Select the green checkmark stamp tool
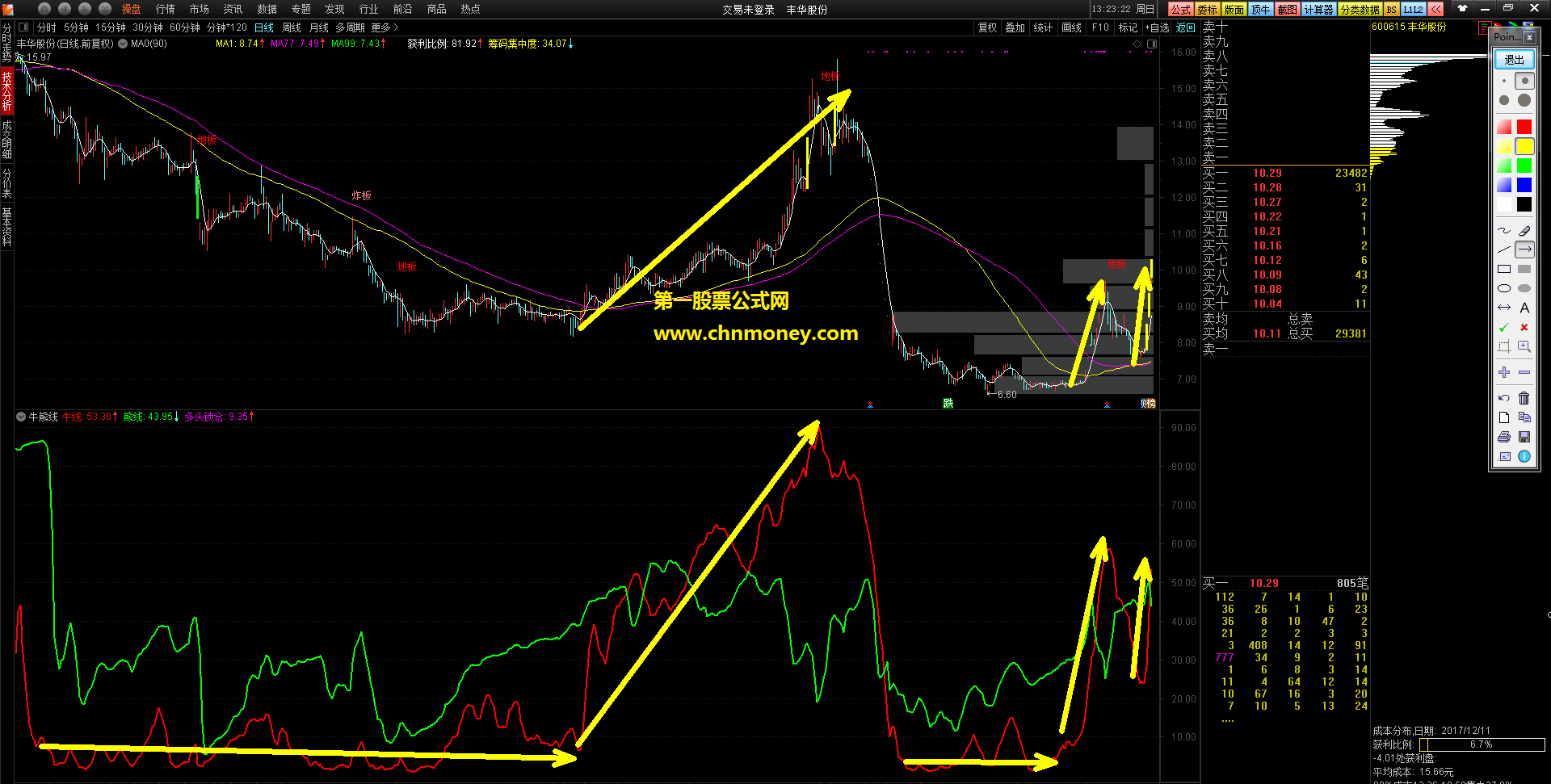Screen dimensions: 1551x784 click(x=1503, y=328)
